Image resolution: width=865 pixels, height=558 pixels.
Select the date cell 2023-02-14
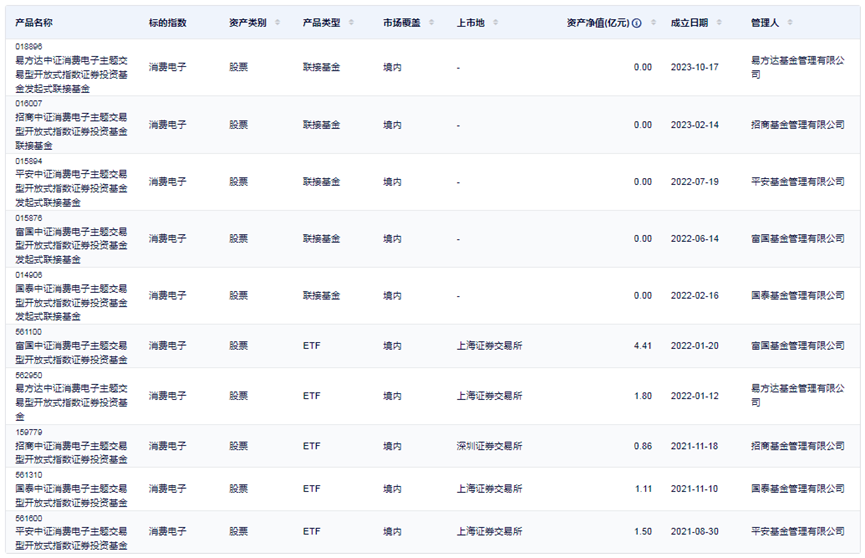coord(695,125)
